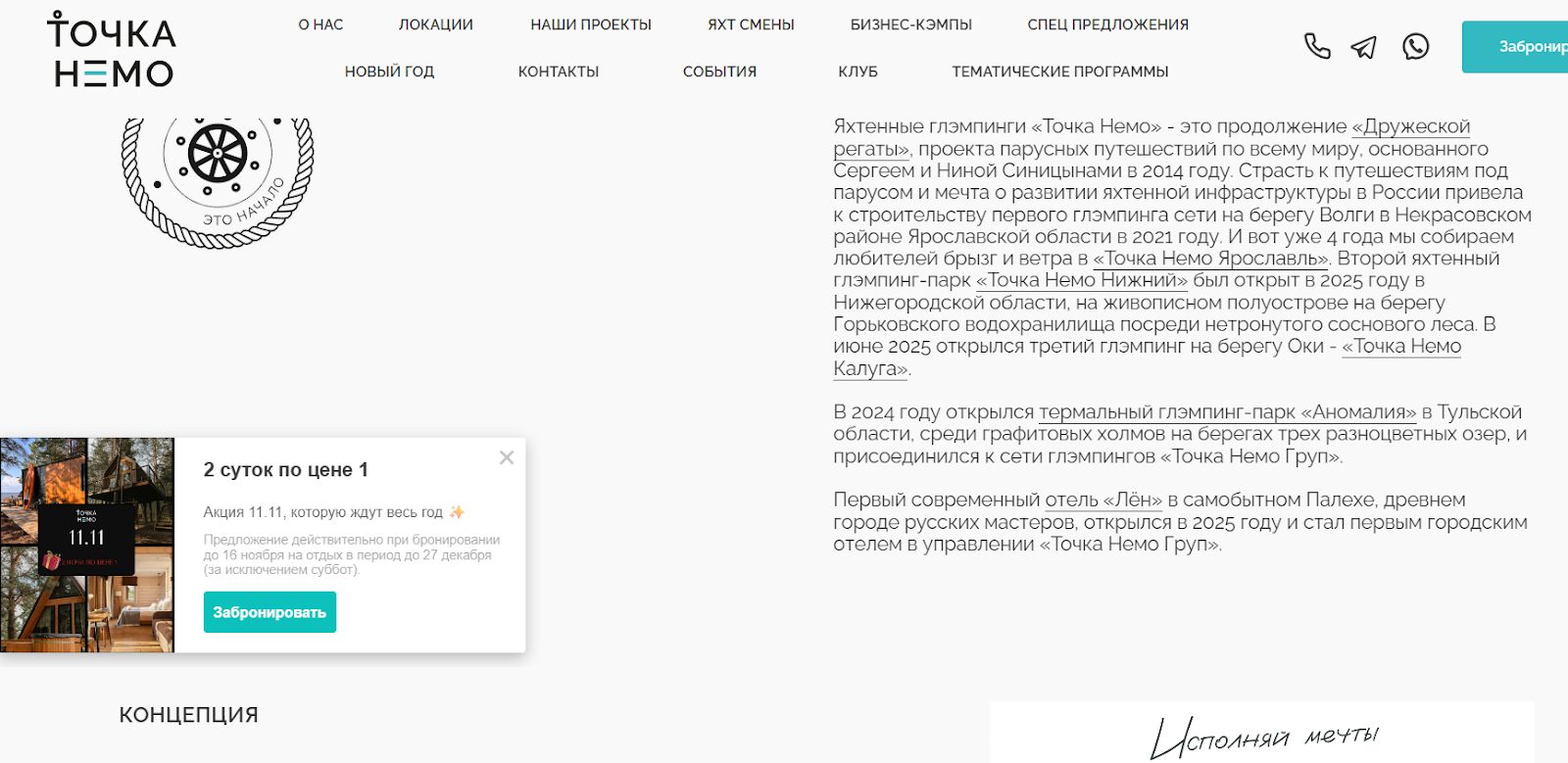The width and height of the screenshot is (1568, 763).
Task: Follow the «Точка Немо Нижний» link
Action: pos(1082,280)
